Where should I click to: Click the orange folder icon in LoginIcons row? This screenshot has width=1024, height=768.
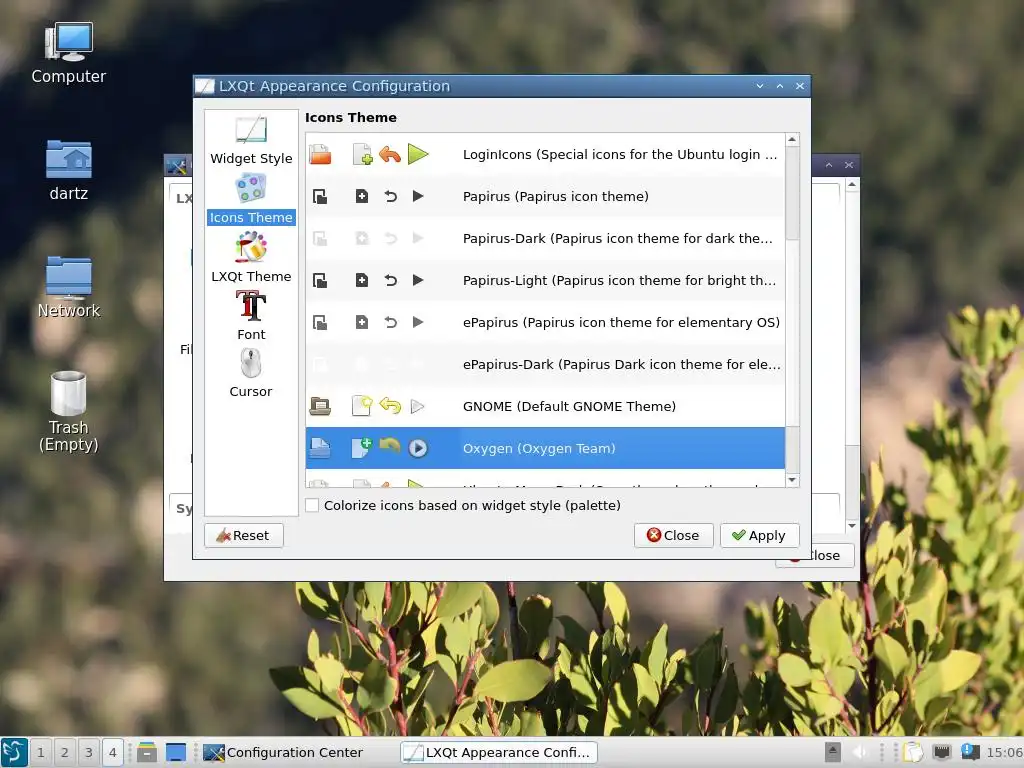pos(320,155)
